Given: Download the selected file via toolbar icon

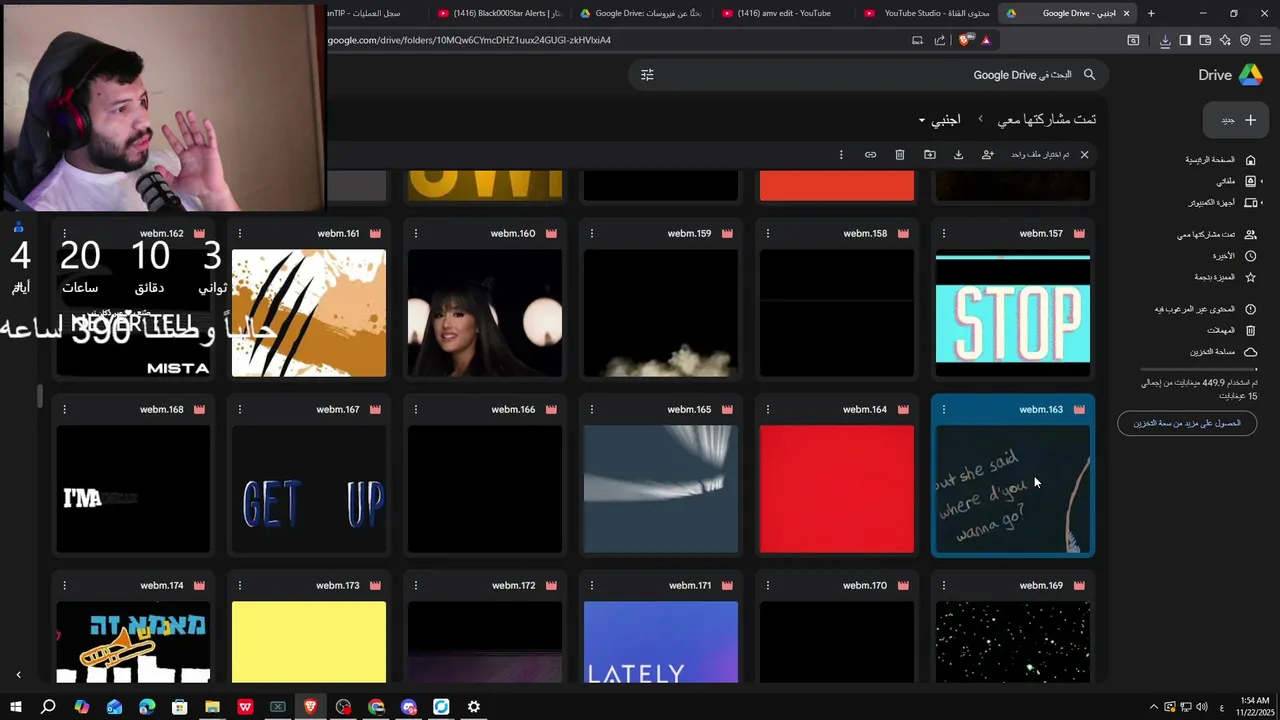Looking at the screenshot, I should 958,155.
